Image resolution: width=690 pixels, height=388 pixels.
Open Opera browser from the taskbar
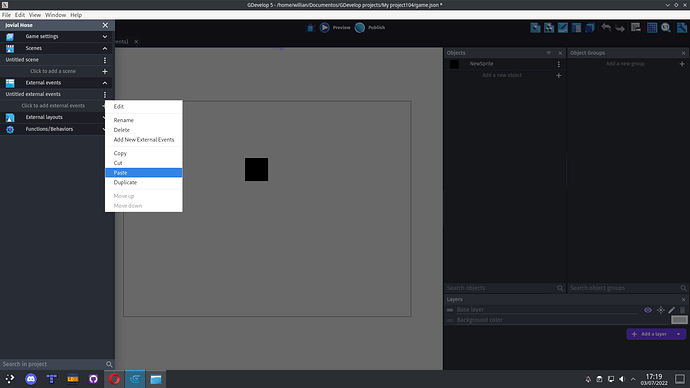(x=114, y=379)
